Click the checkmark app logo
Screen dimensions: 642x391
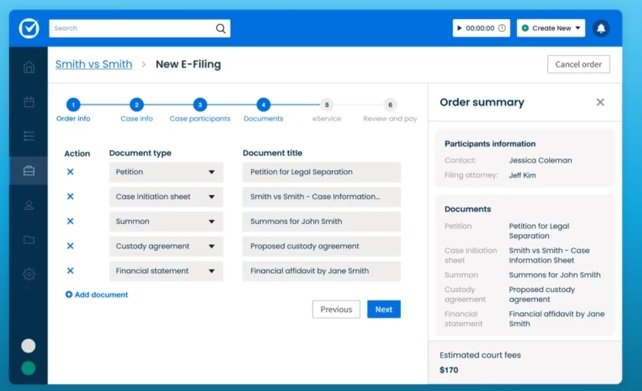(29, 28)
